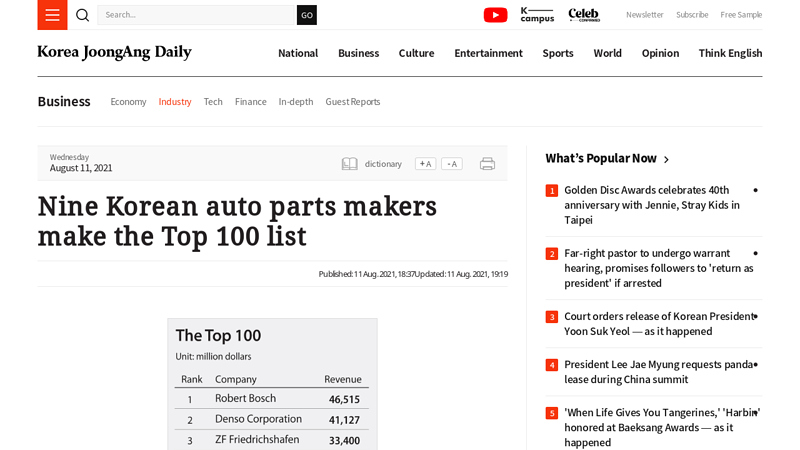800x450 pixels.
Task: Open the Entertainment section
Action: click(x=488, y=53)
